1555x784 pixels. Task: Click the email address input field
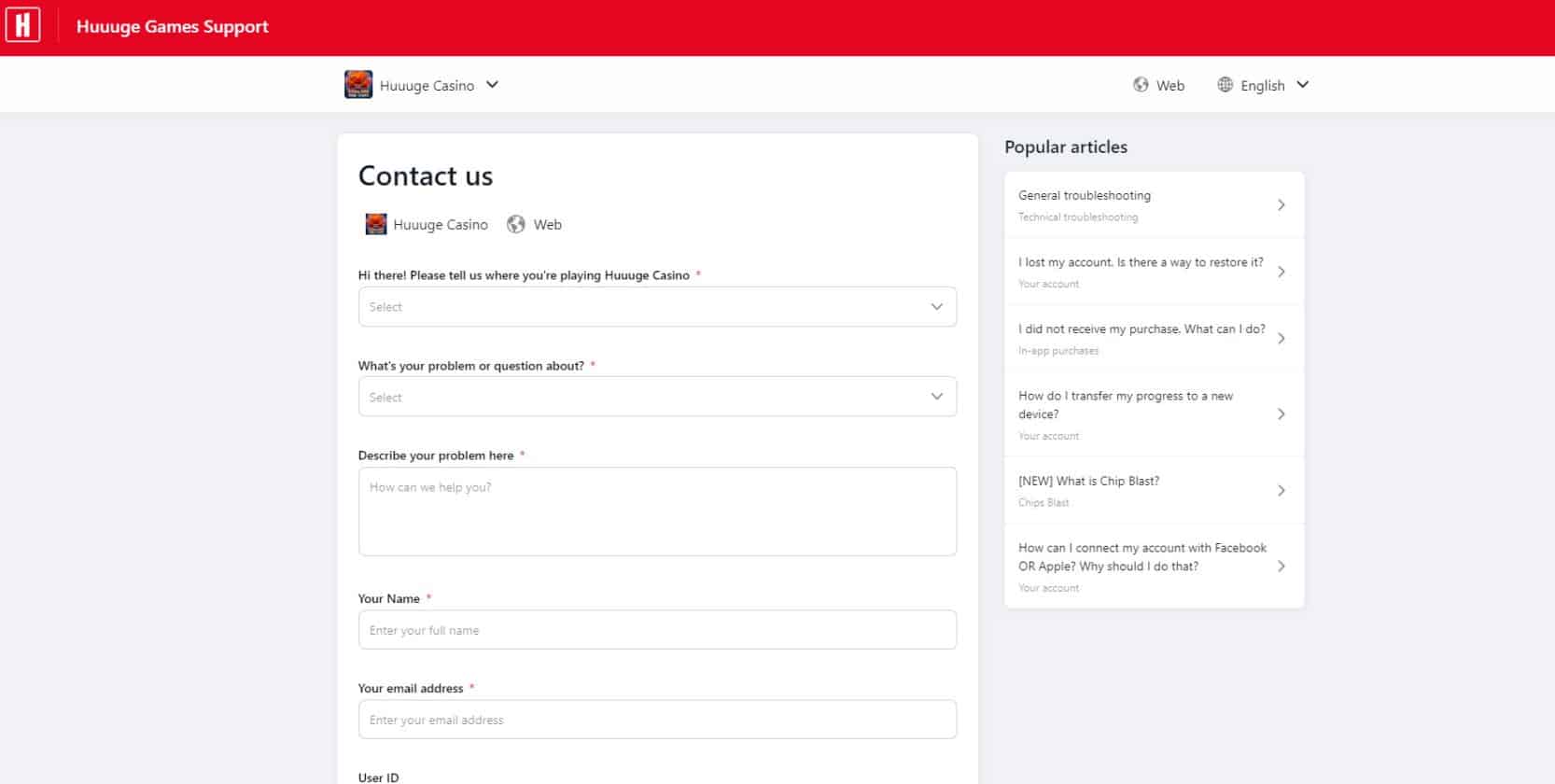pos(657,720)
